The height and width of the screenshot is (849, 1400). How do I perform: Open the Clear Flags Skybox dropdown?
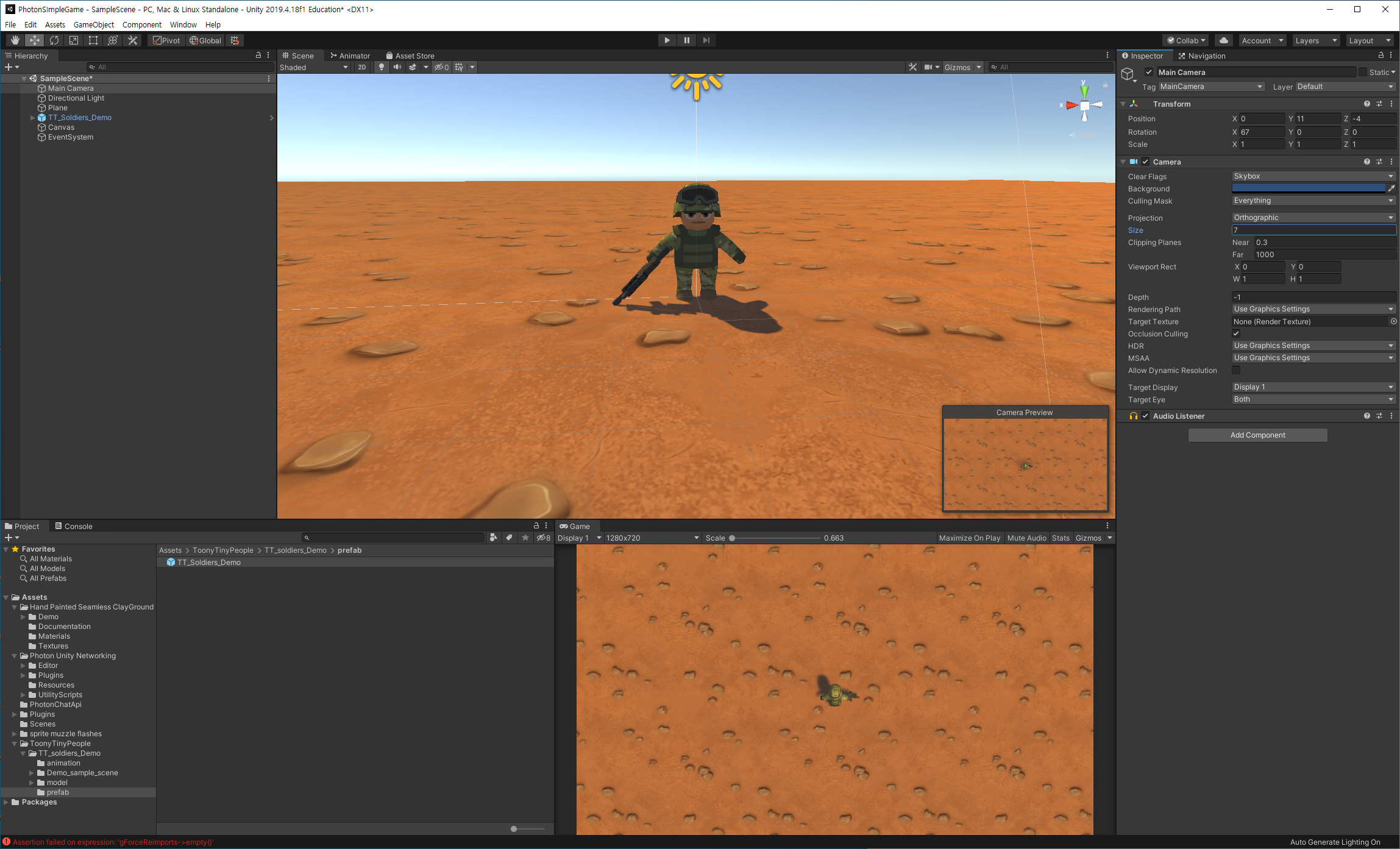point(1313,176)
